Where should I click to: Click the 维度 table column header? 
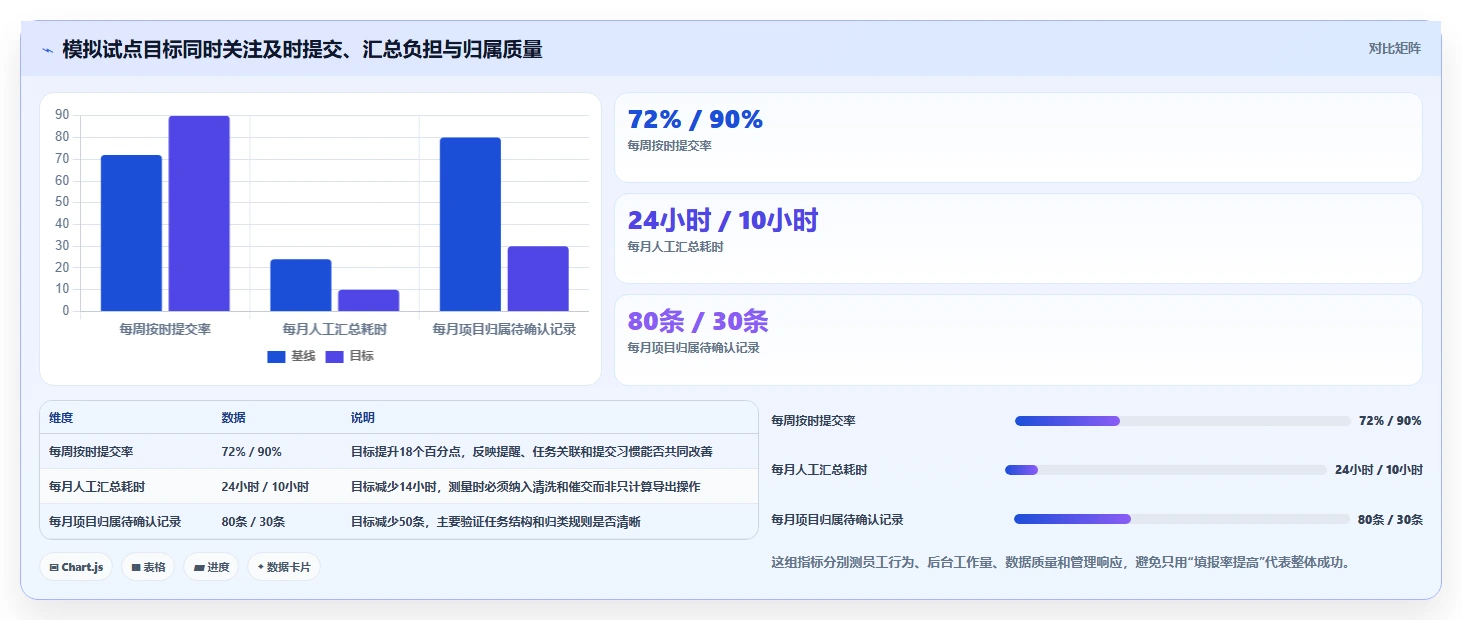coord(61,418)
